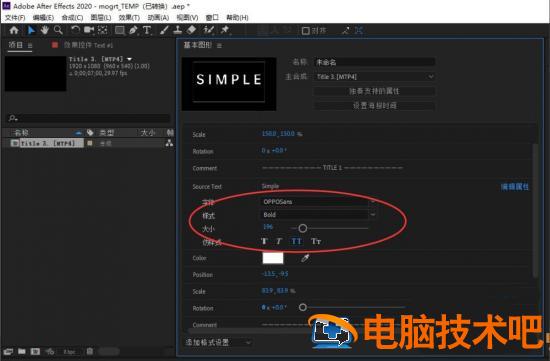The width and height of the screenshot is (550, 361).
Task: Select the Unified Camera tool
Action: tap(89, 31)
